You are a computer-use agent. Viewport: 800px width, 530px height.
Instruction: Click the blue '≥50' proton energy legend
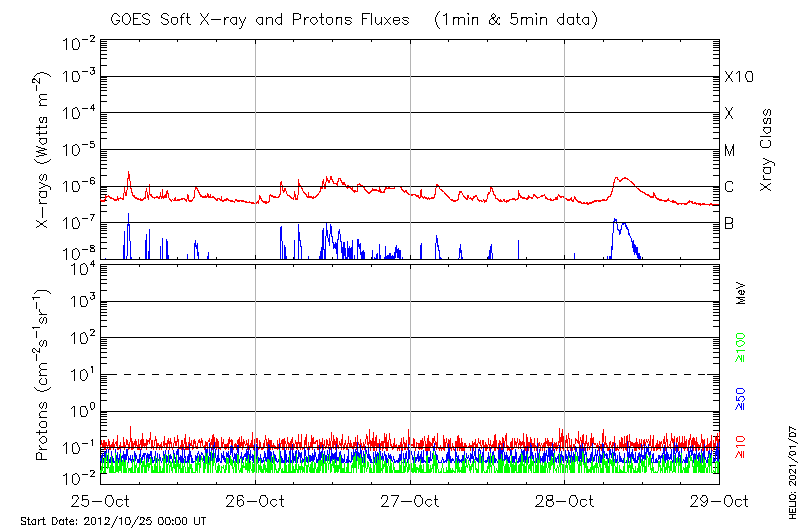tap(741, 397)
